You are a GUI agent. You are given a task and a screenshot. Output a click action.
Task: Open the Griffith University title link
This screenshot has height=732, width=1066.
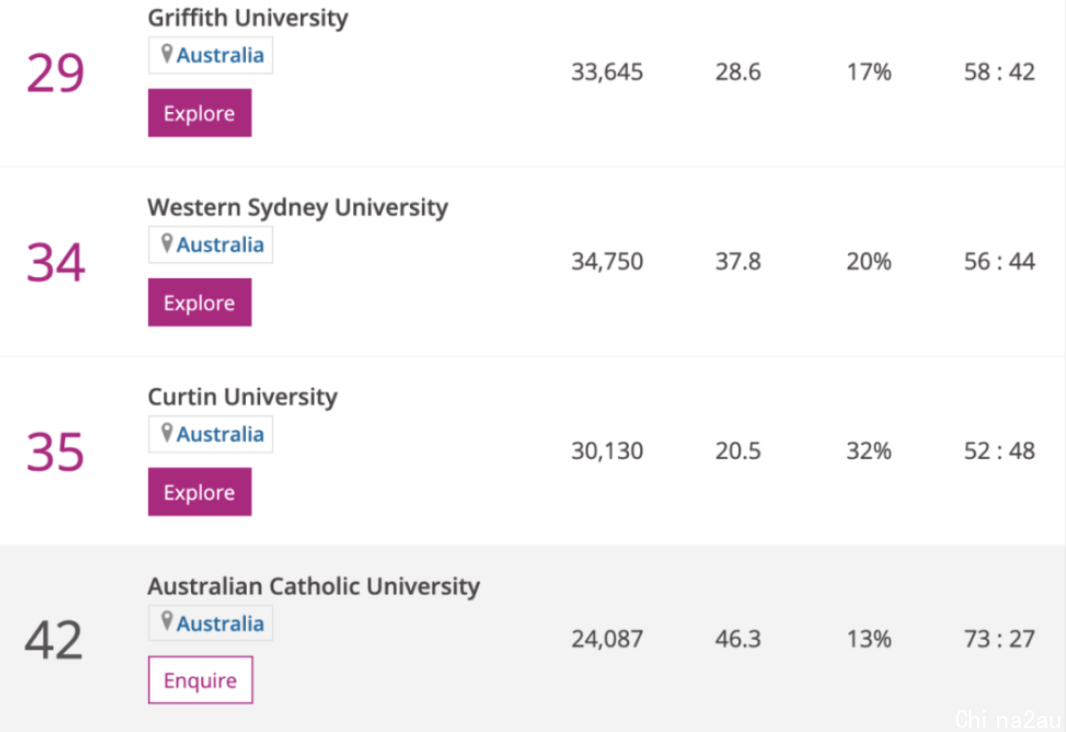tap(247, 18)
